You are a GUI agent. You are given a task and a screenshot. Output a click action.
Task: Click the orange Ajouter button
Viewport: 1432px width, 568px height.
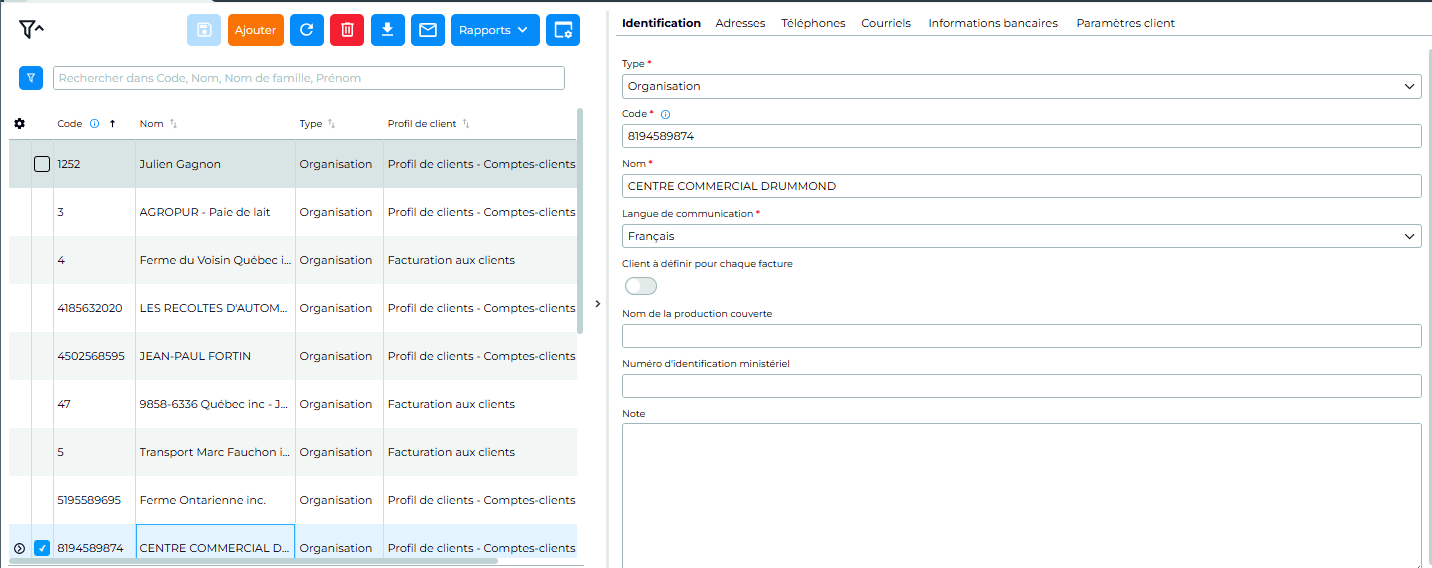tap(256, 30)
